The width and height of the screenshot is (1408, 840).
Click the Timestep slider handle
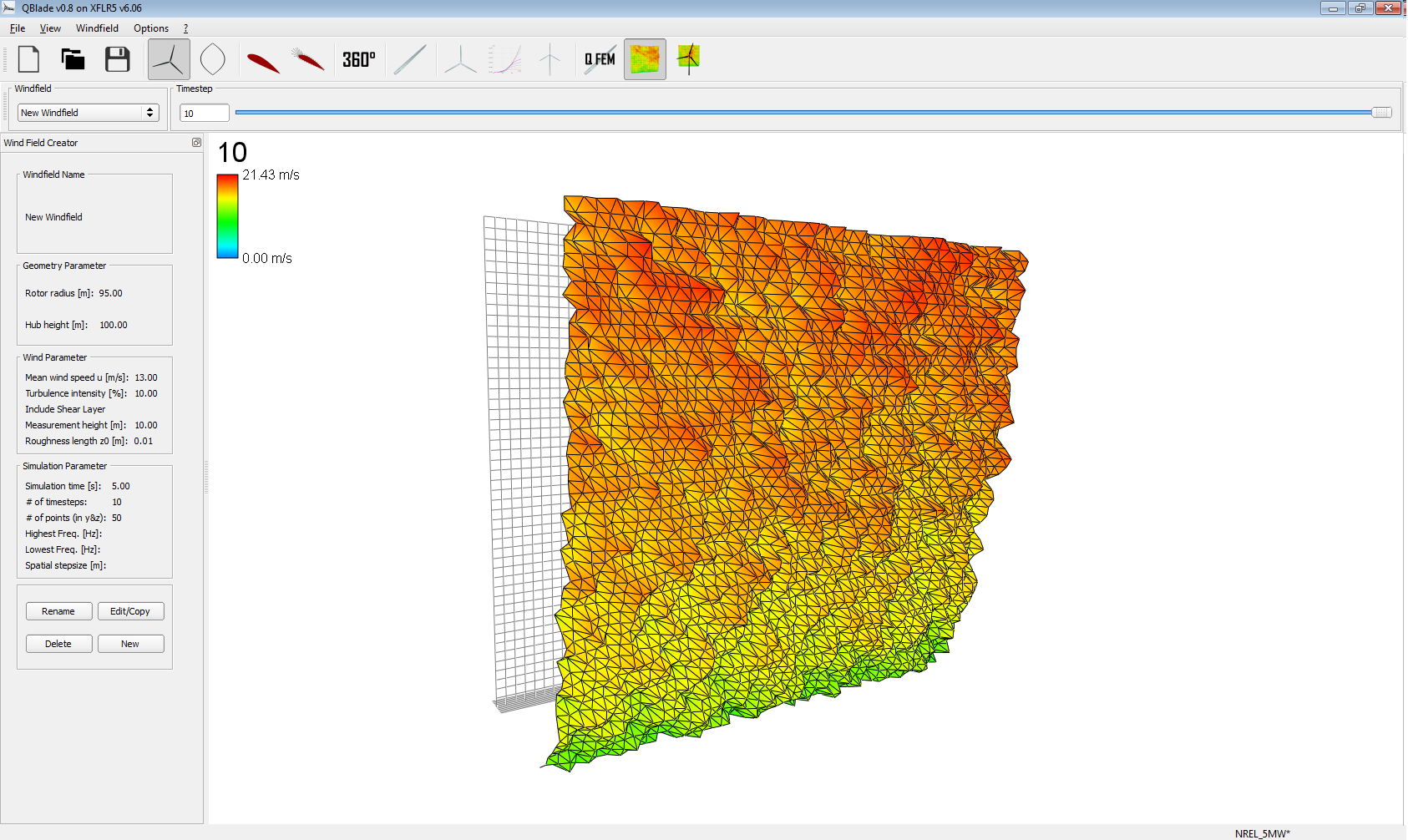1381,113
